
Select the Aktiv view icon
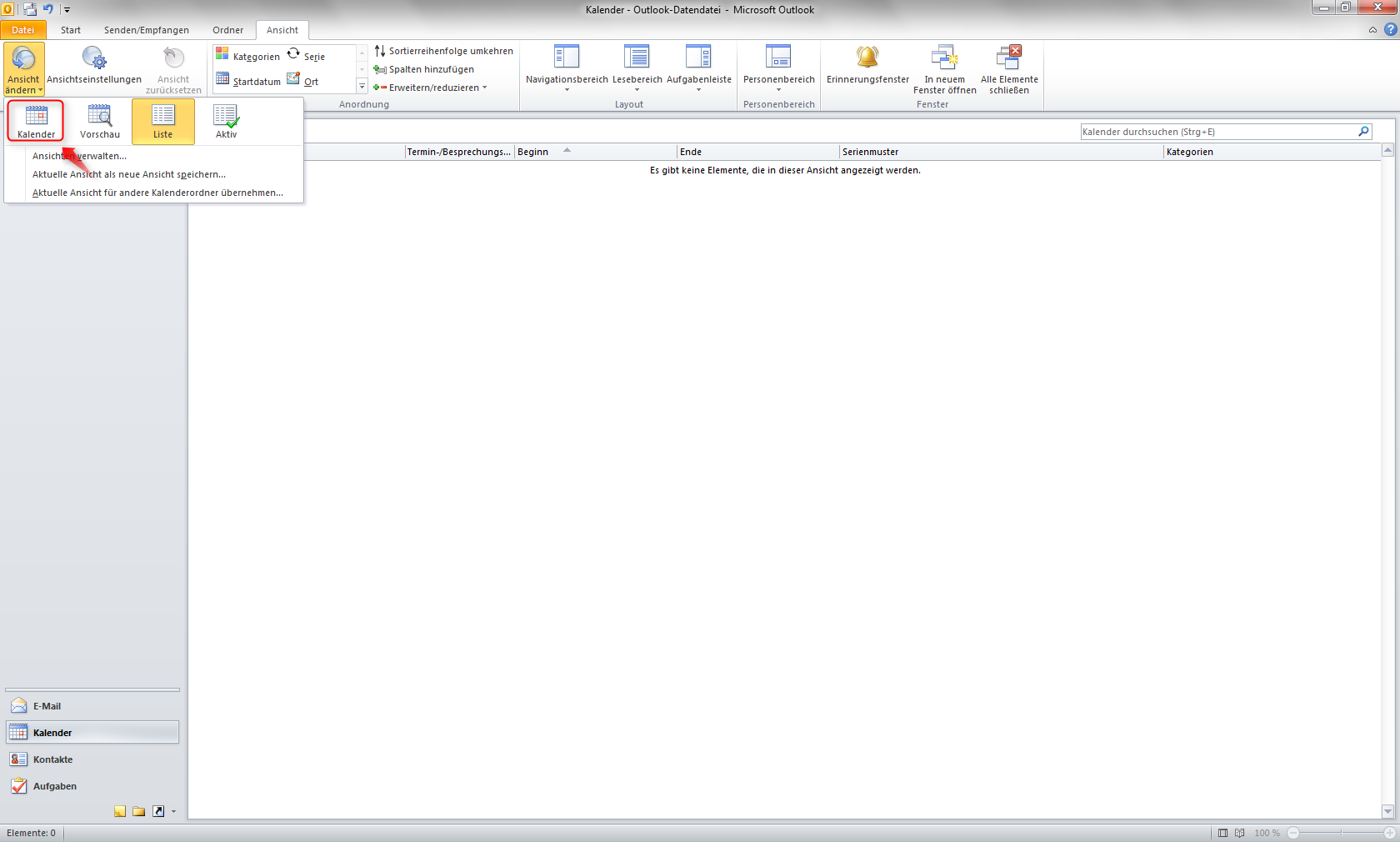[226, 121]
